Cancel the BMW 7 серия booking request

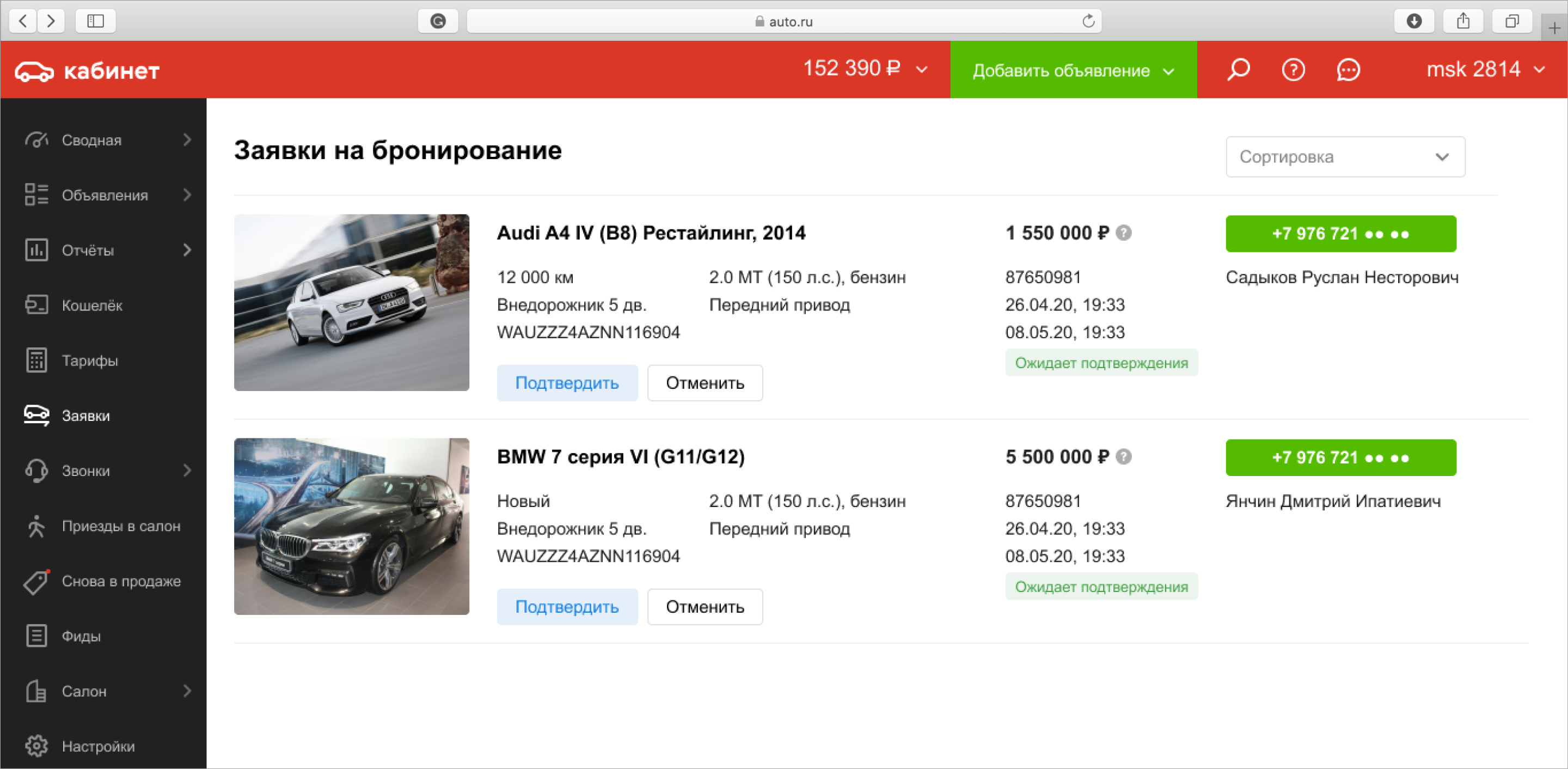(705, 607)
